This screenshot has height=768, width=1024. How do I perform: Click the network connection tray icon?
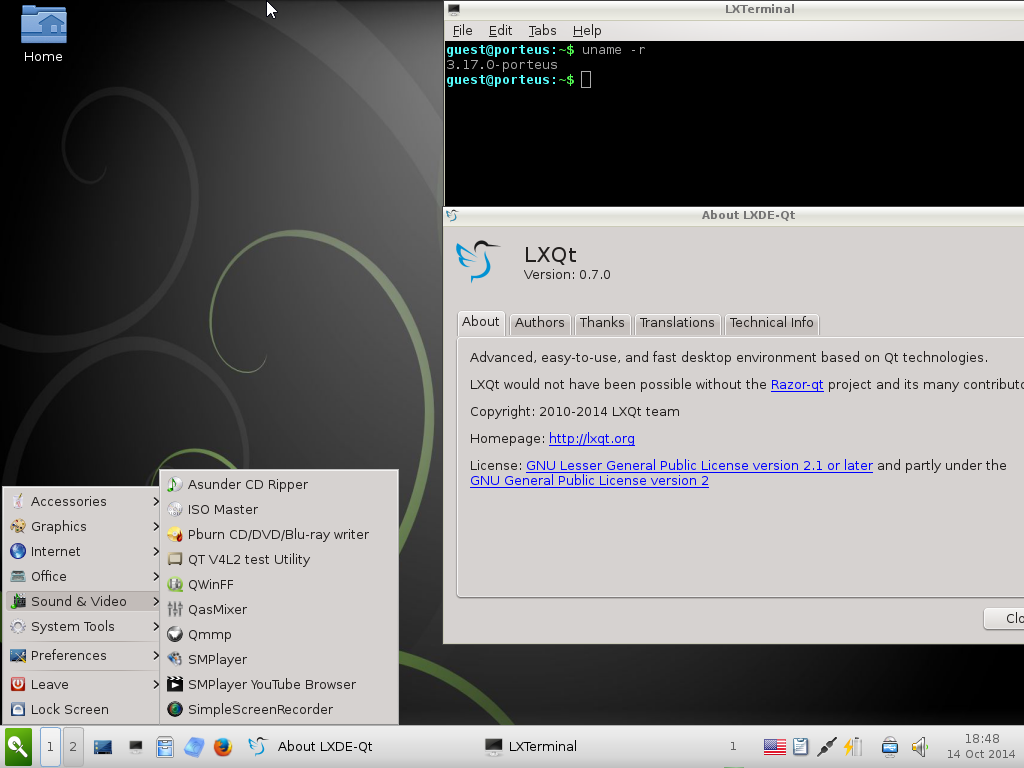(x=826, y=746)
